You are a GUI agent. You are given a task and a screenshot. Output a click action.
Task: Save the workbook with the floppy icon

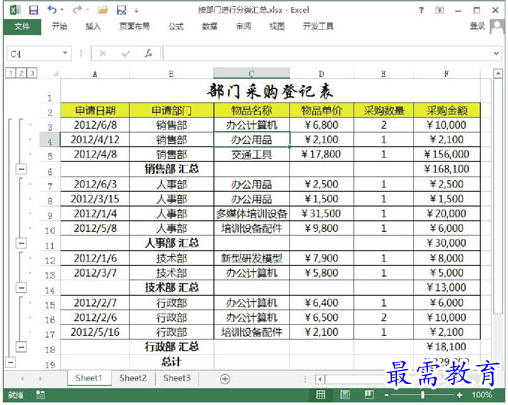click(34, 10)
